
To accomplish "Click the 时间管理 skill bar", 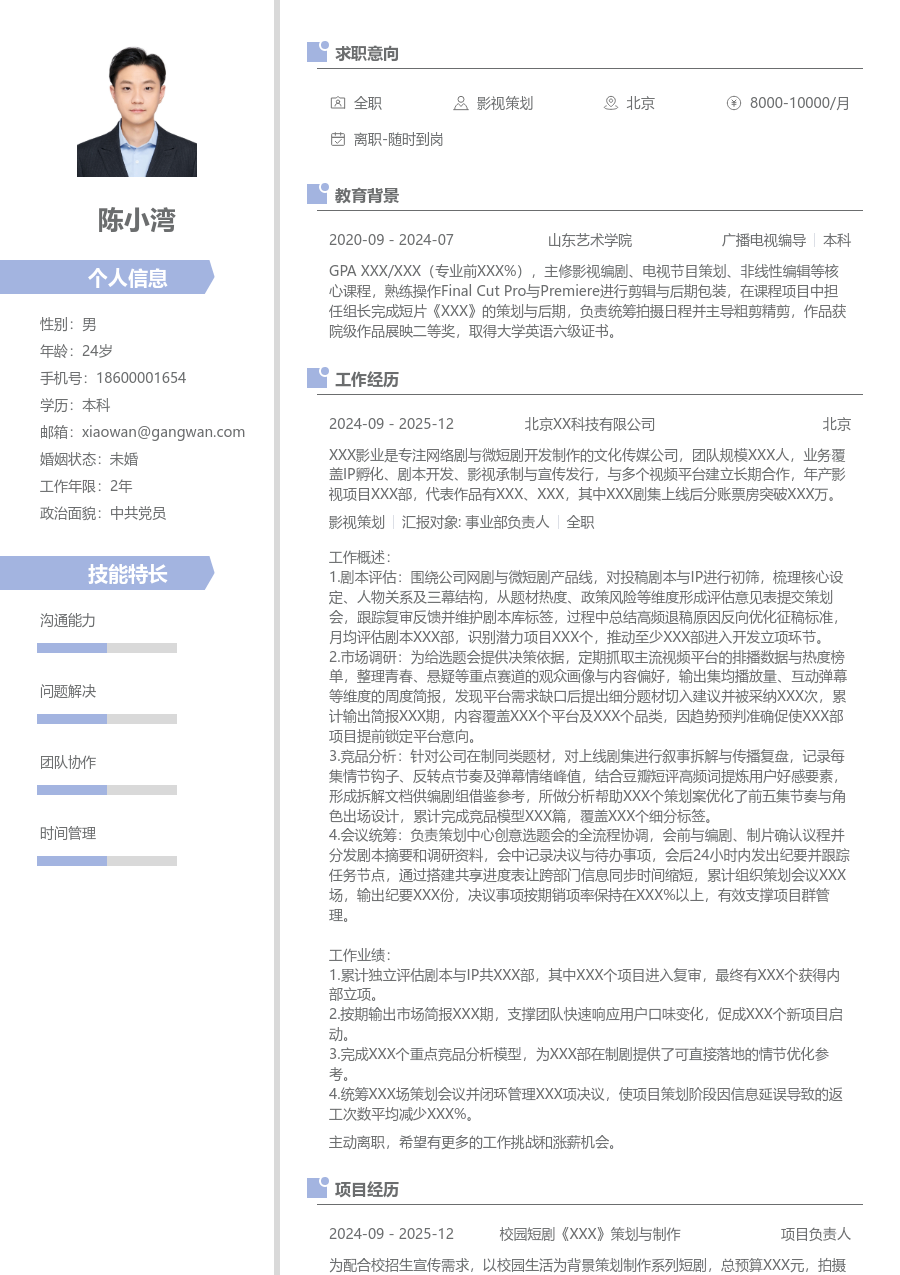I will pyautogui.click(x=107, y=861).
